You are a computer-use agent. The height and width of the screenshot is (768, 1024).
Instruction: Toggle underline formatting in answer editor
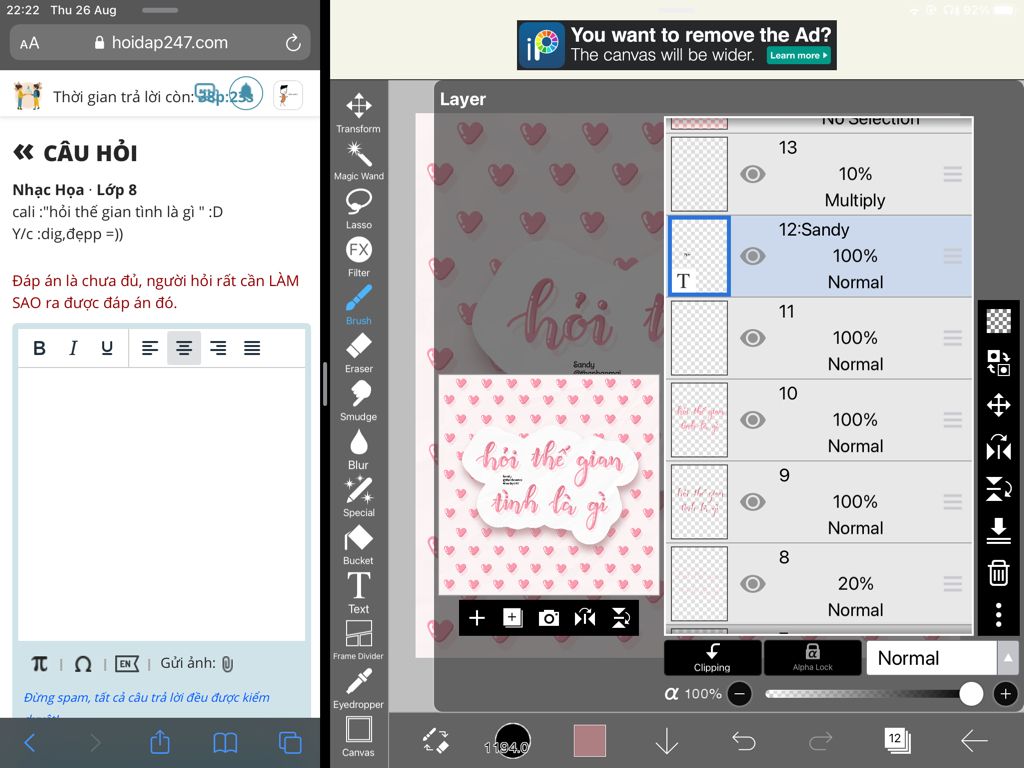(x=107, y=348)
